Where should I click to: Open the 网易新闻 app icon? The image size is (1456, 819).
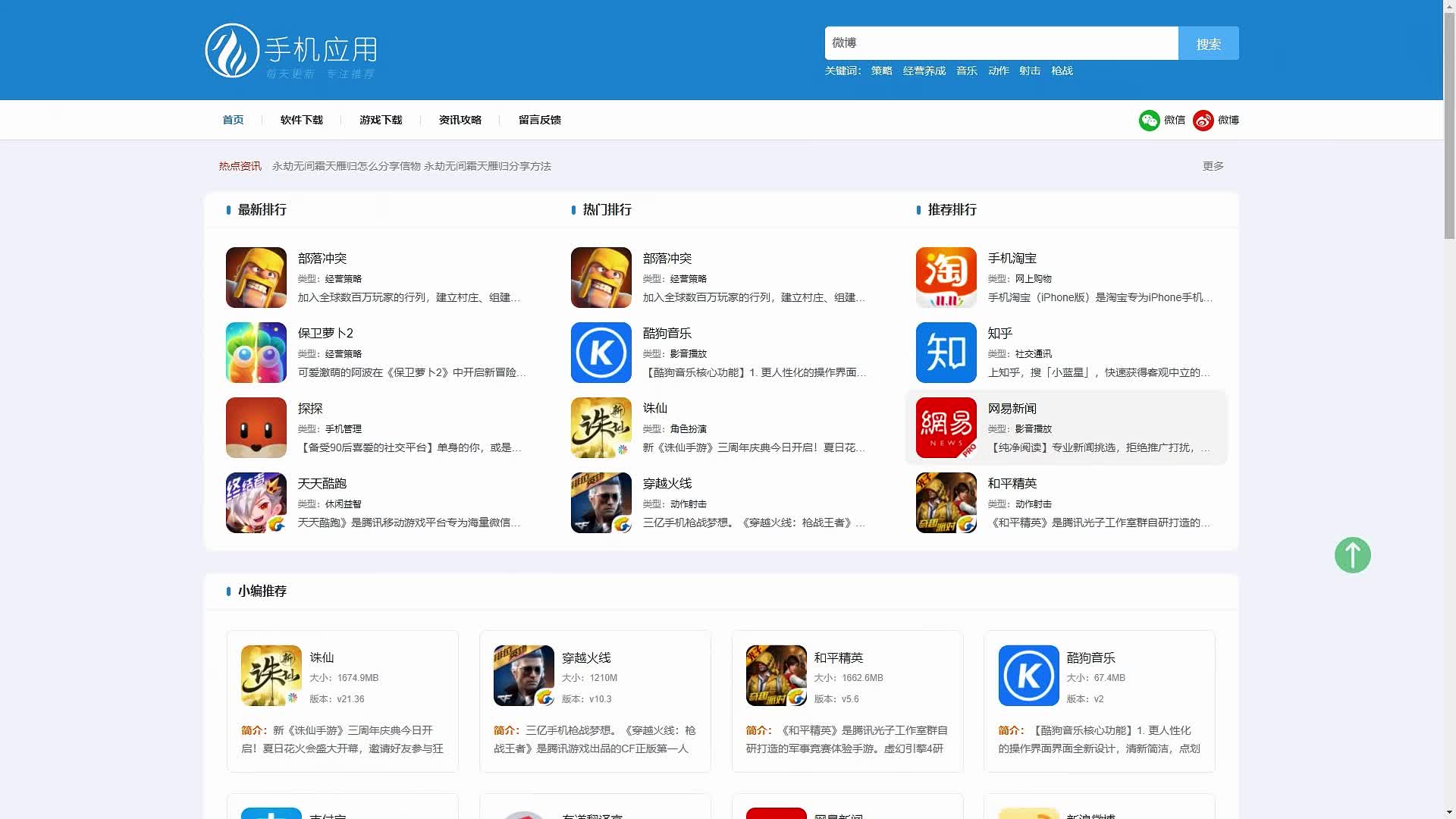point(946,427)
